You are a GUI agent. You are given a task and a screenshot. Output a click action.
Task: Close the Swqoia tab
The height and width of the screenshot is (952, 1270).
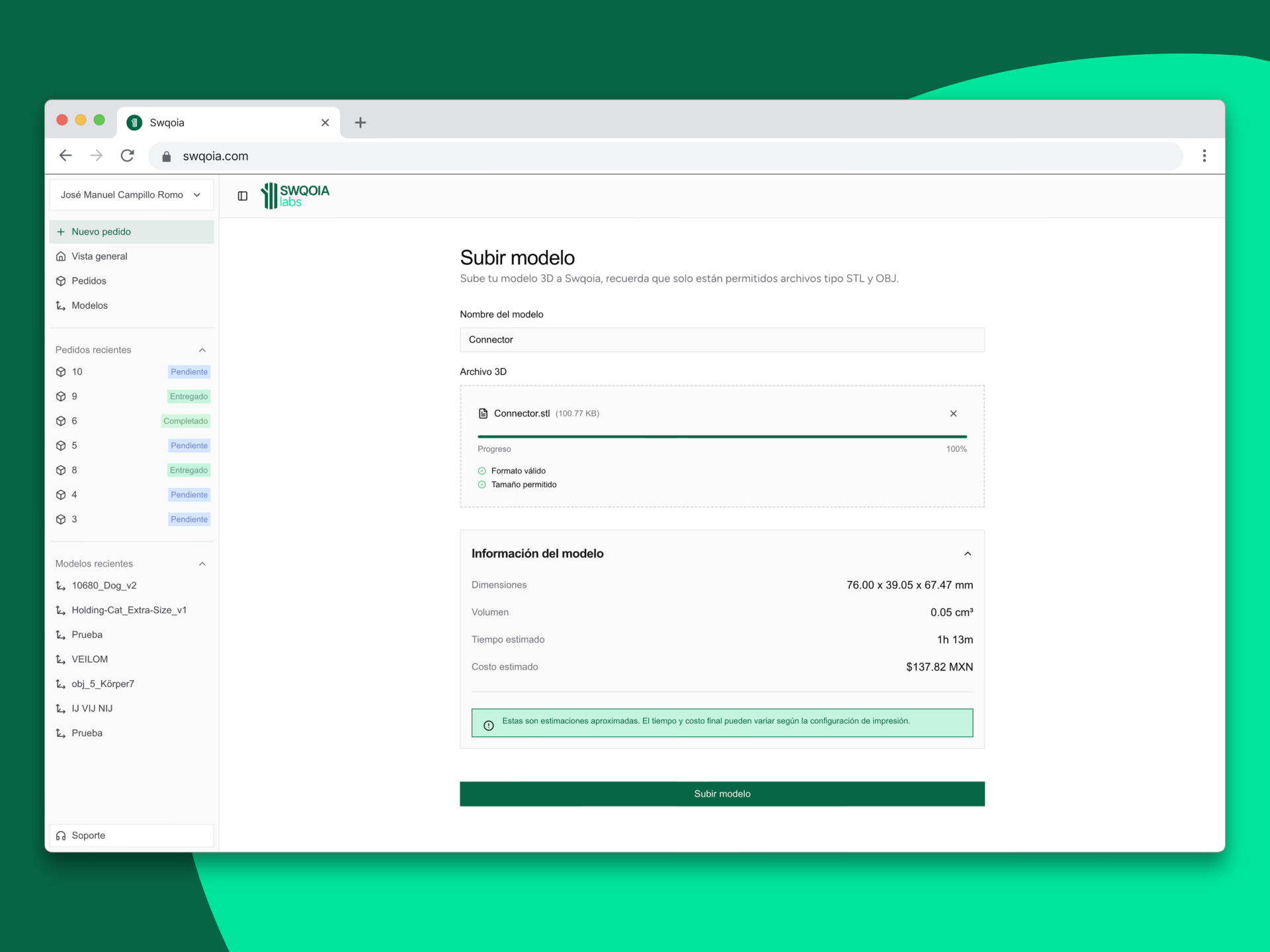pos(325,122)
